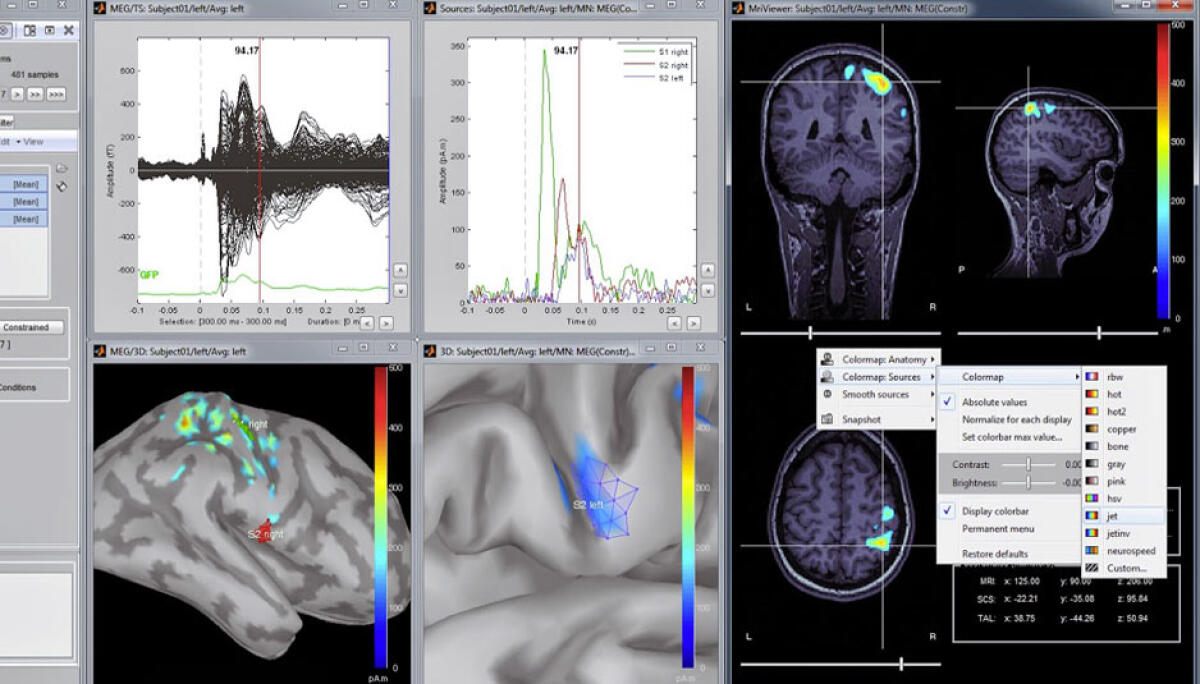Click scroll-up arrow in MEG/TS time series window
This screenshot has width=1200, height=684.
click(x=400, y=269)
